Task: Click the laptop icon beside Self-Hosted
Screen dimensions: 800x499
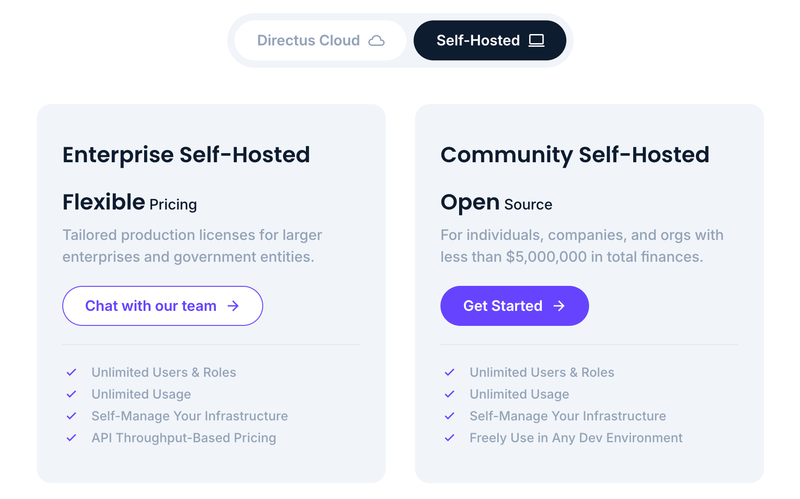Action: click(536, 40)
